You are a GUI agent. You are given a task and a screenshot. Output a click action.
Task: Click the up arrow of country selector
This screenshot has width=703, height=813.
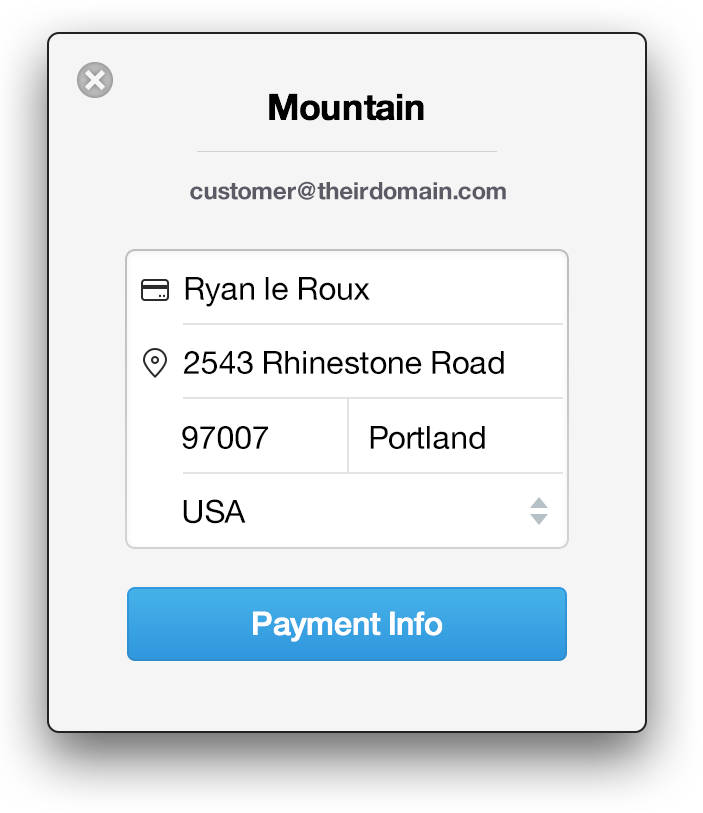pyautogui.click(x=539, y=503)
